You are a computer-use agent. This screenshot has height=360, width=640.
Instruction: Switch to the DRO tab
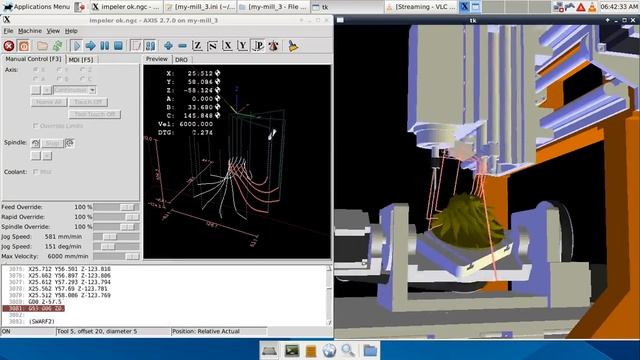coord(181,60)
